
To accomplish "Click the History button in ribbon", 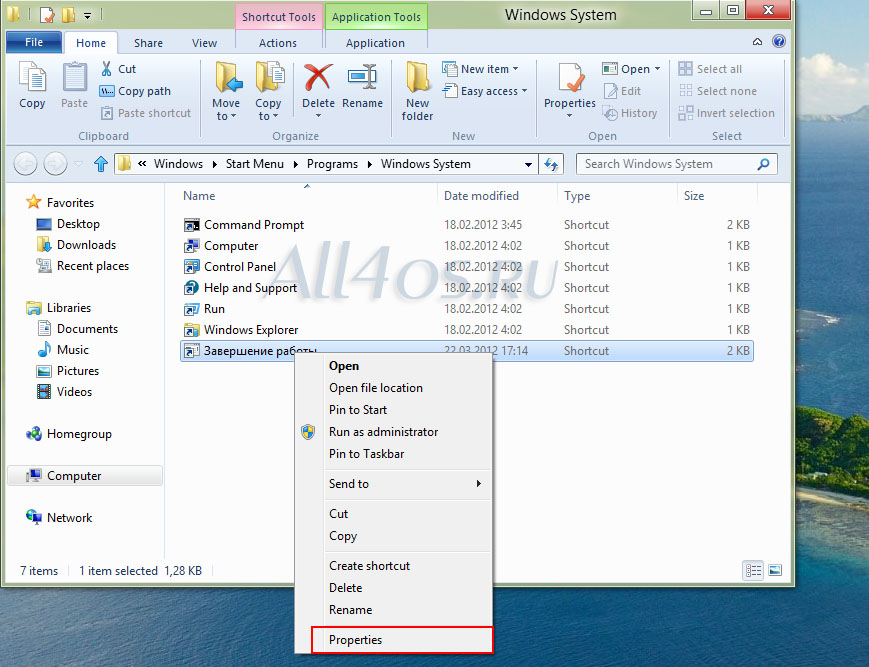I will [x=630, y=113].
